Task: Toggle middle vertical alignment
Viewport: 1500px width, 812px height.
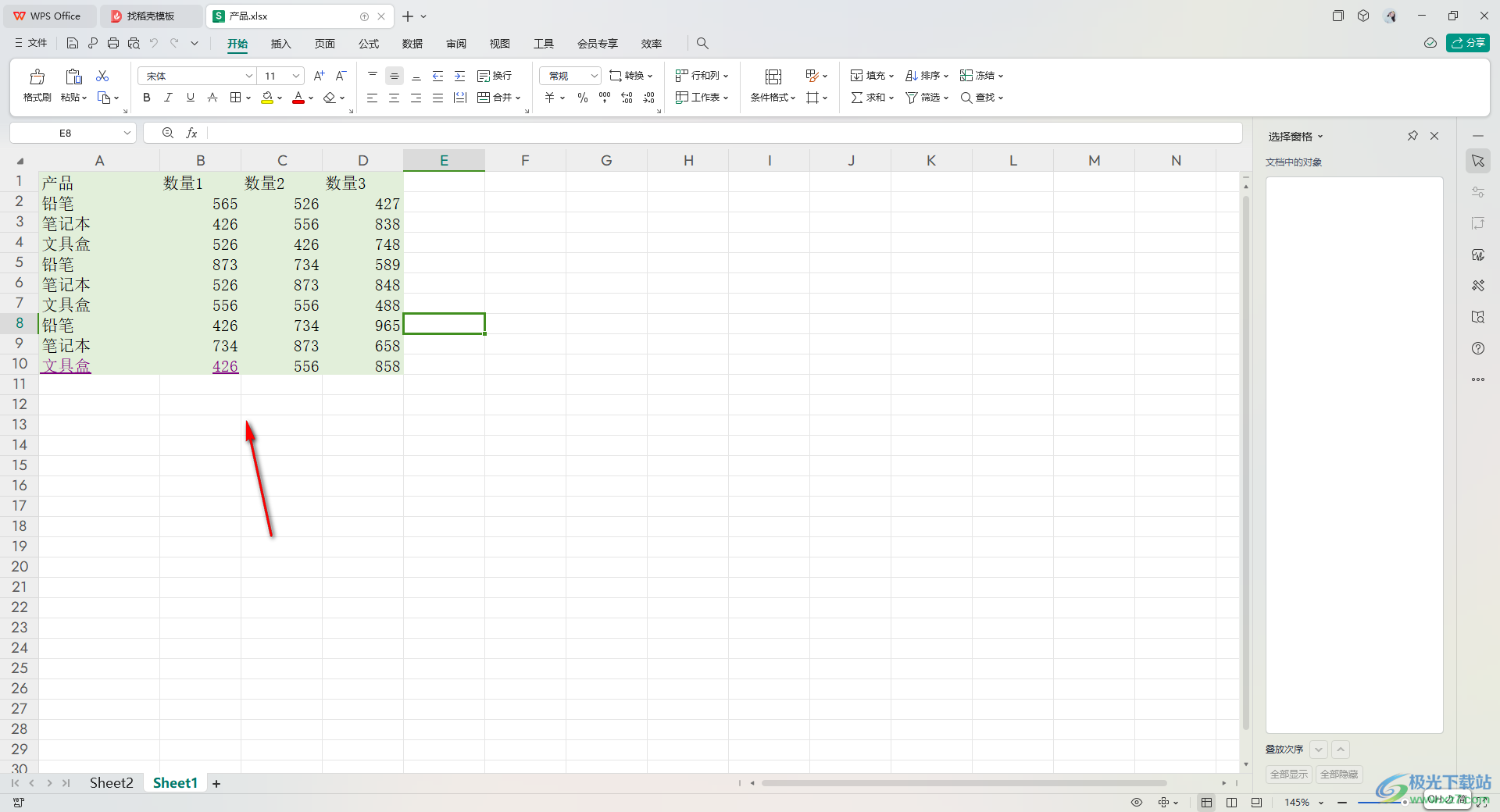Action: coord(395,76)
